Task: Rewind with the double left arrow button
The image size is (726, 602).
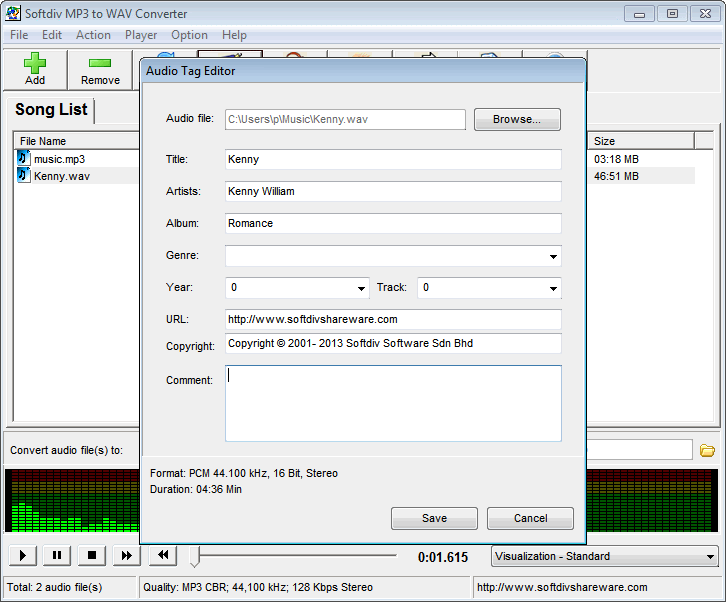Action: (163, 555)
